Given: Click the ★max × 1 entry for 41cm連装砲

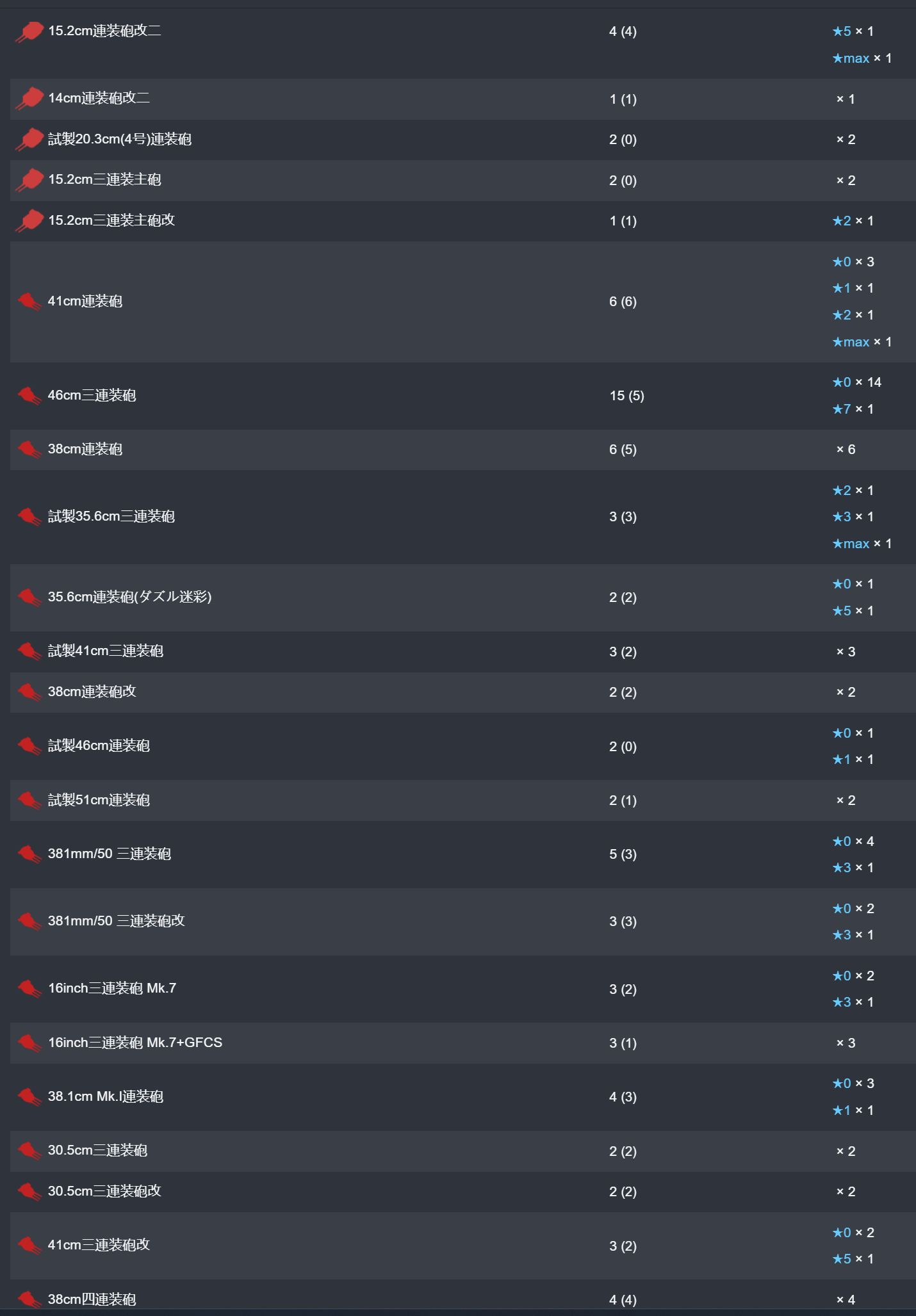Looking at the screenshot, I should 862,342.
